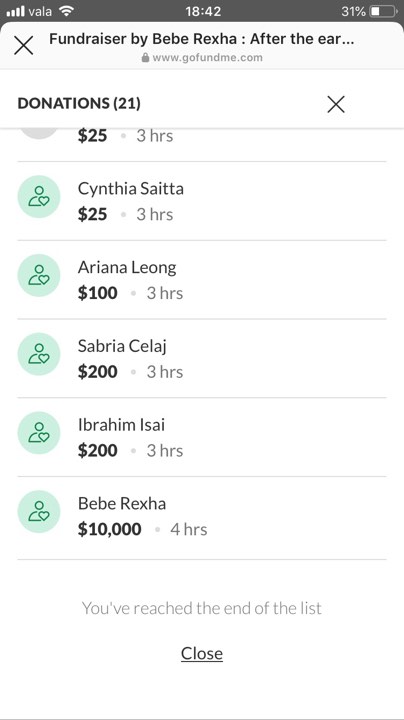Tap the partially hidden gray avatar icon

pyautogui.click(x=39, y=133)
